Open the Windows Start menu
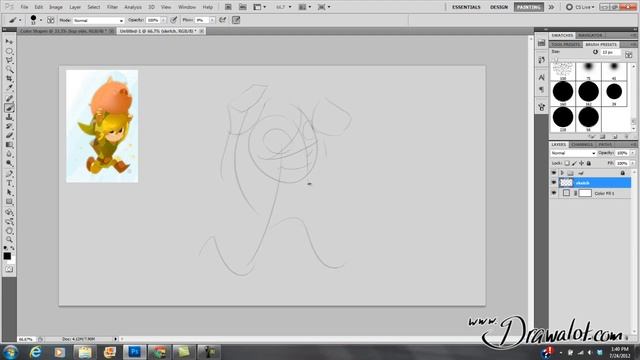 click(x=10, y=351)
